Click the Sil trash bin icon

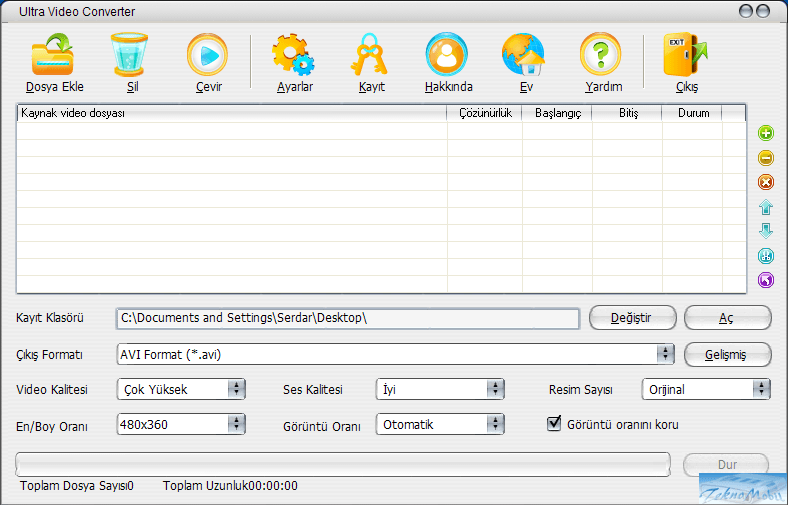(x=129, y=54)
